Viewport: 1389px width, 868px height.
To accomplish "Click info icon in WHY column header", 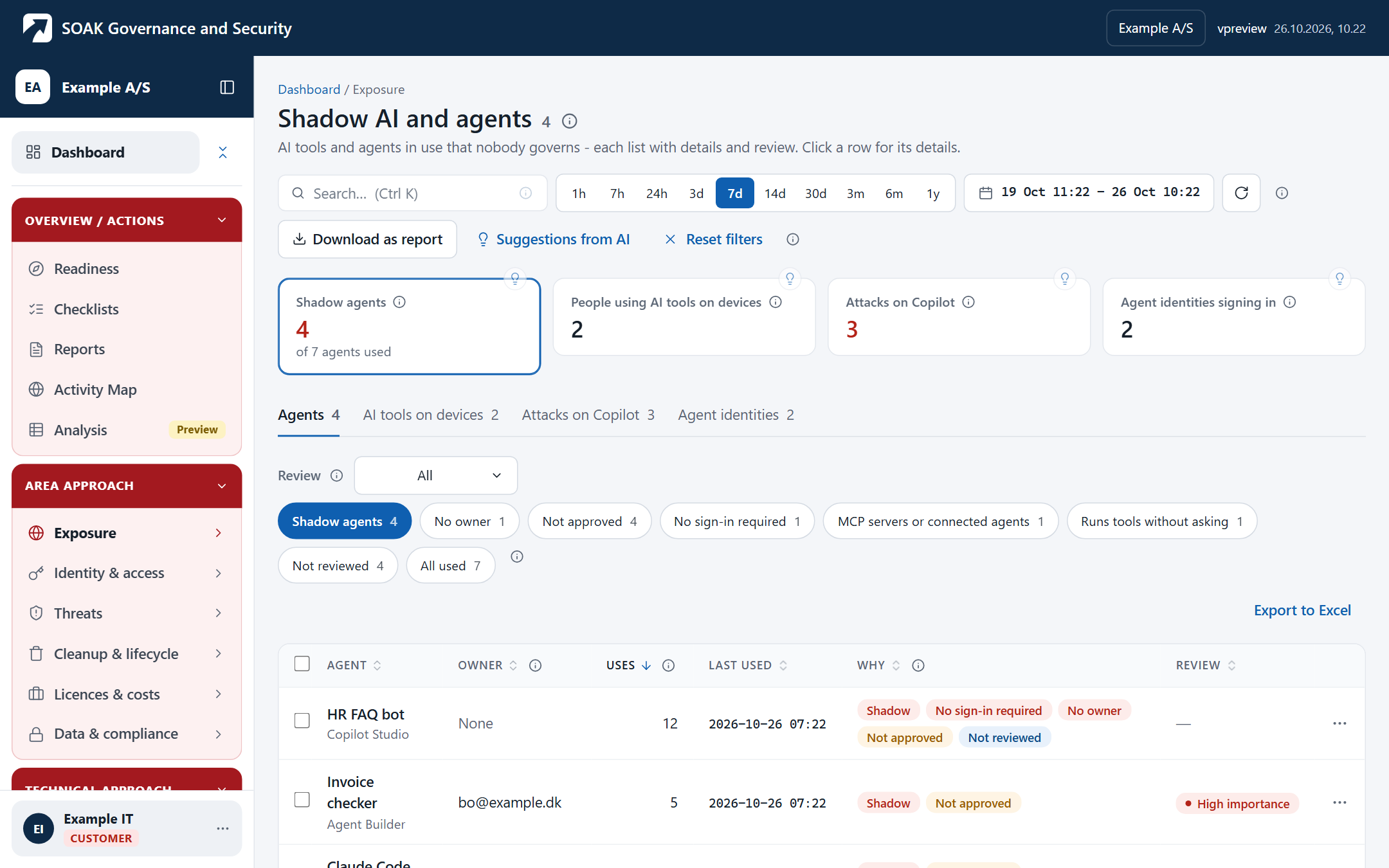I will coord(918,665).
